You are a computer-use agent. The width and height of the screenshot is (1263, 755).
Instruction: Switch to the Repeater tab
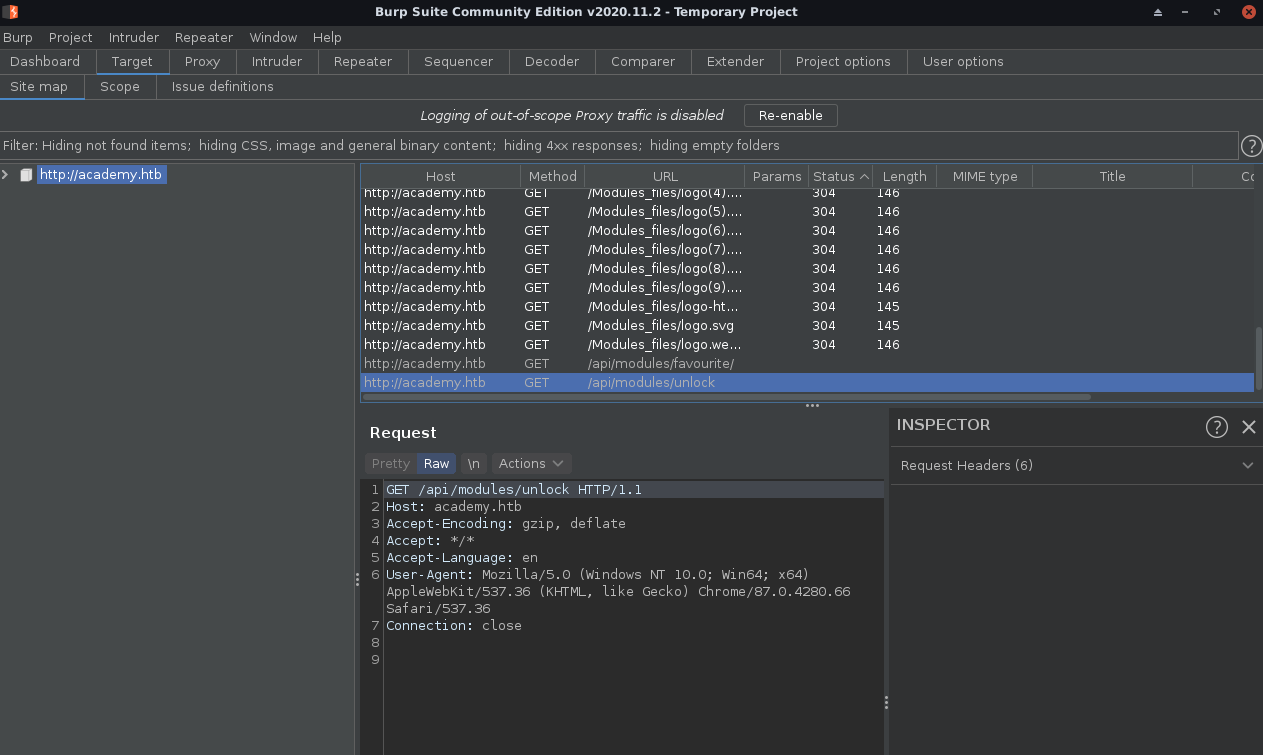pyautogui.click(x=363, y=61)
